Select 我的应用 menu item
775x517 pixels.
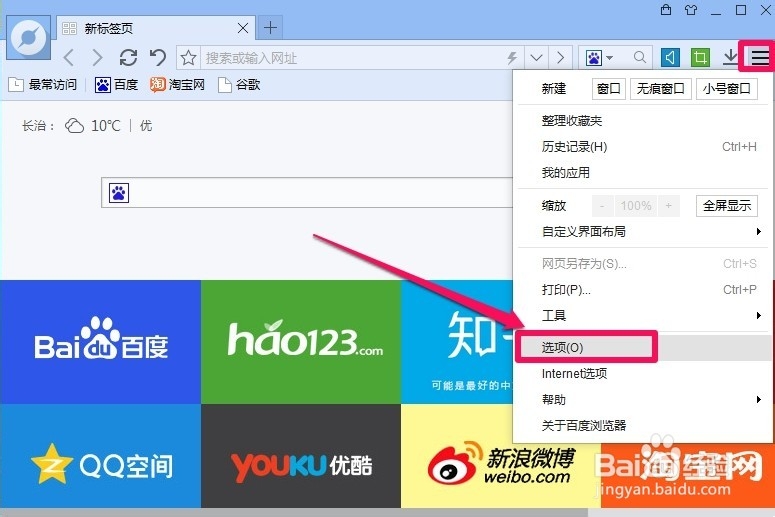point(643,172)
